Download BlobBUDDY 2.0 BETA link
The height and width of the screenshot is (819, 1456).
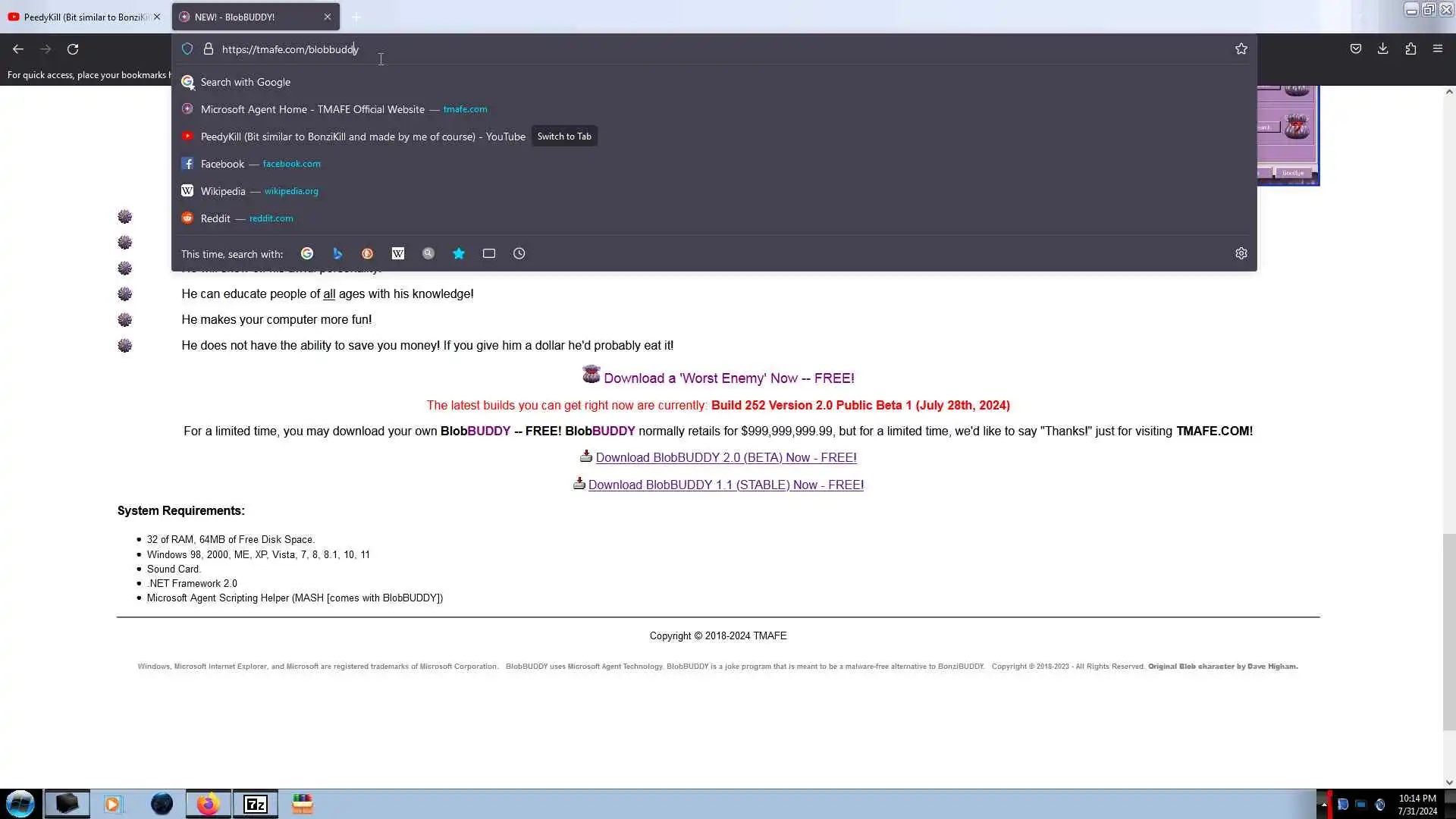[726, 458]
